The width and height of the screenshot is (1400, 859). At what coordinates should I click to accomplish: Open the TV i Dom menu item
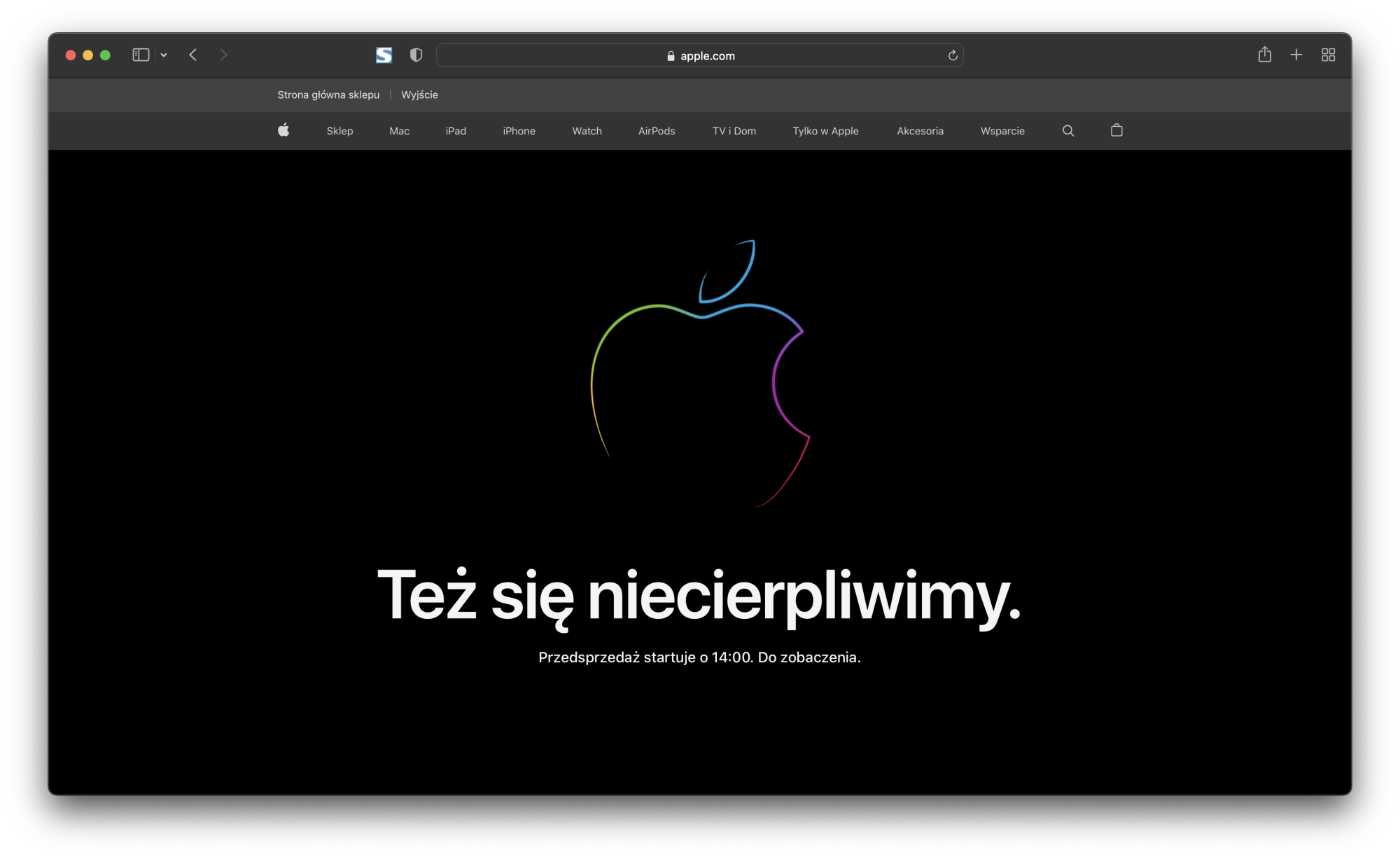click(734, 131)
